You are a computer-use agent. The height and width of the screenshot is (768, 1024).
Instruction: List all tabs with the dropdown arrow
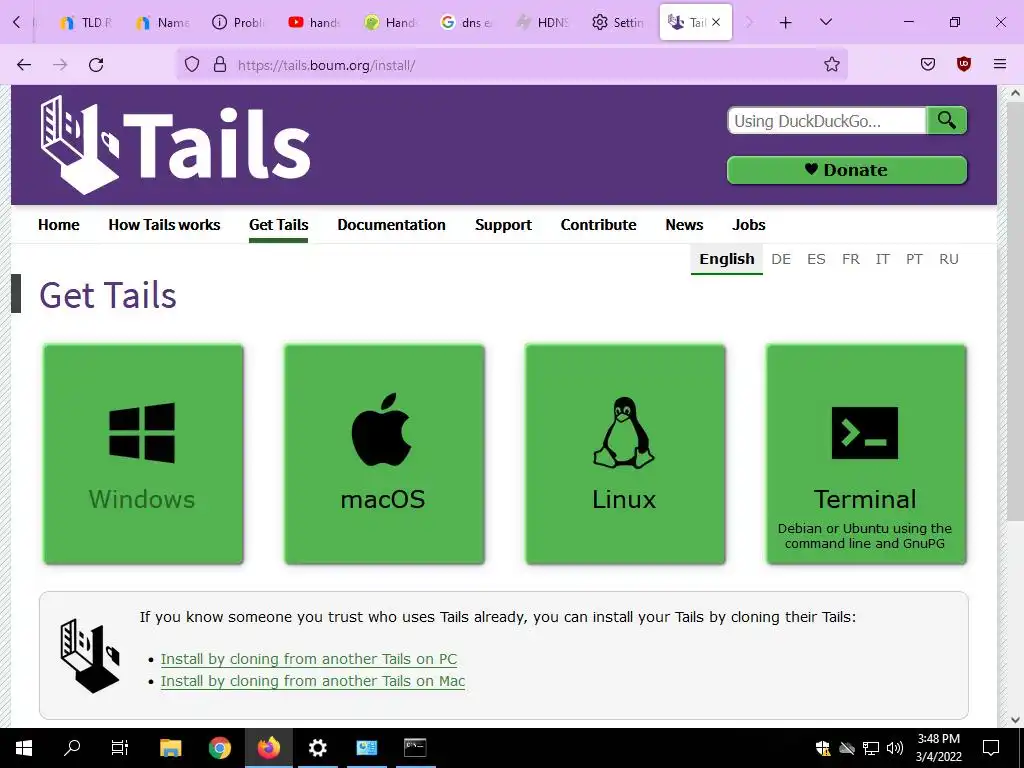(825, 22)
